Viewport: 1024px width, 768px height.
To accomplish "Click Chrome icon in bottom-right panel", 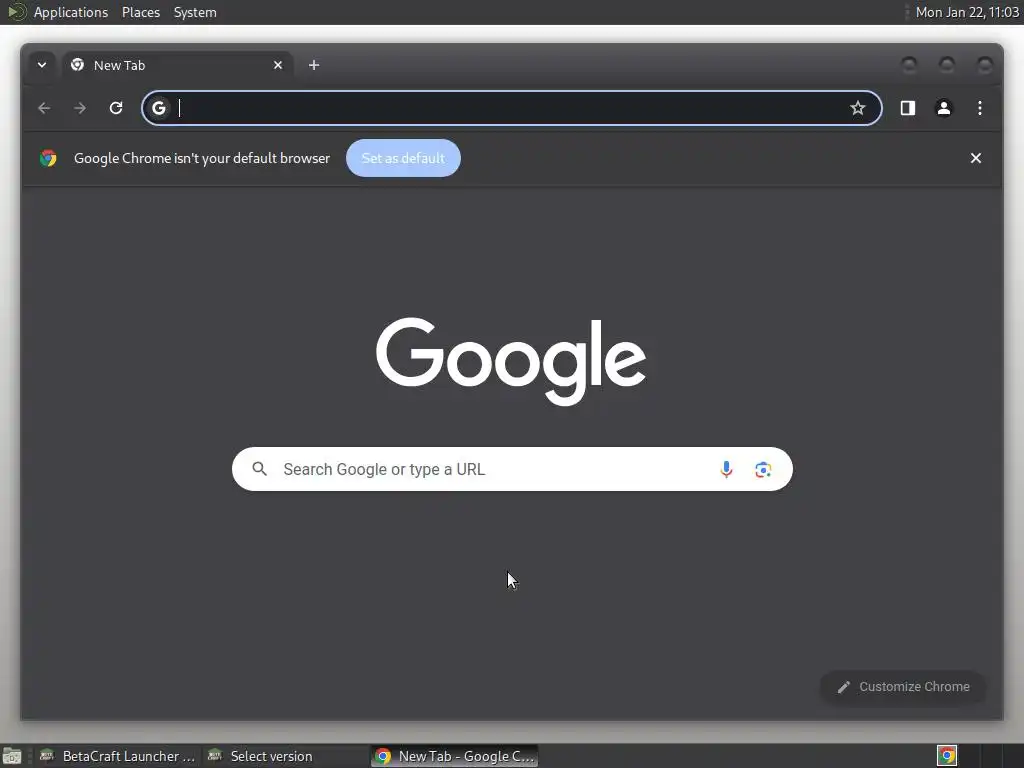I will click(947, 756).
